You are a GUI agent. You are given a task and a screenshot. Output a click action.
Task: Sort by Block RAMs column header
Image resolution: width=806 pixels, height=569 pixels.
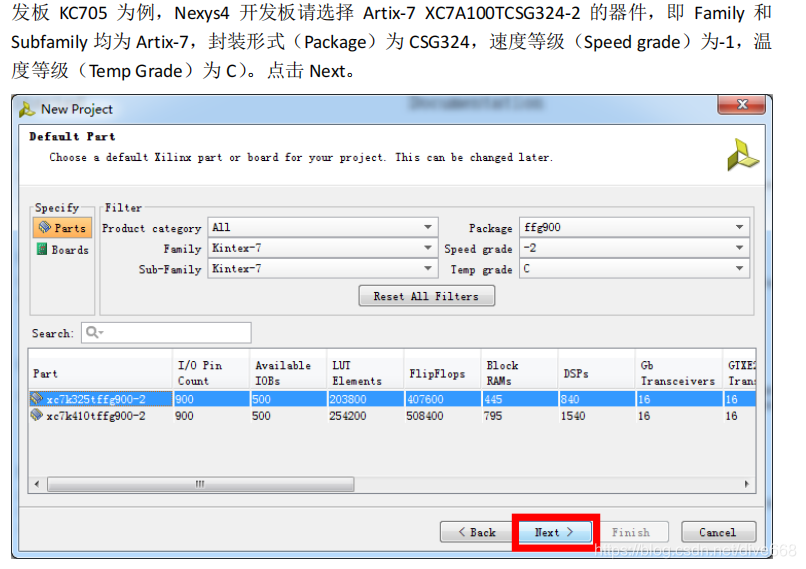pyautogui.click(x=519, y=373)
